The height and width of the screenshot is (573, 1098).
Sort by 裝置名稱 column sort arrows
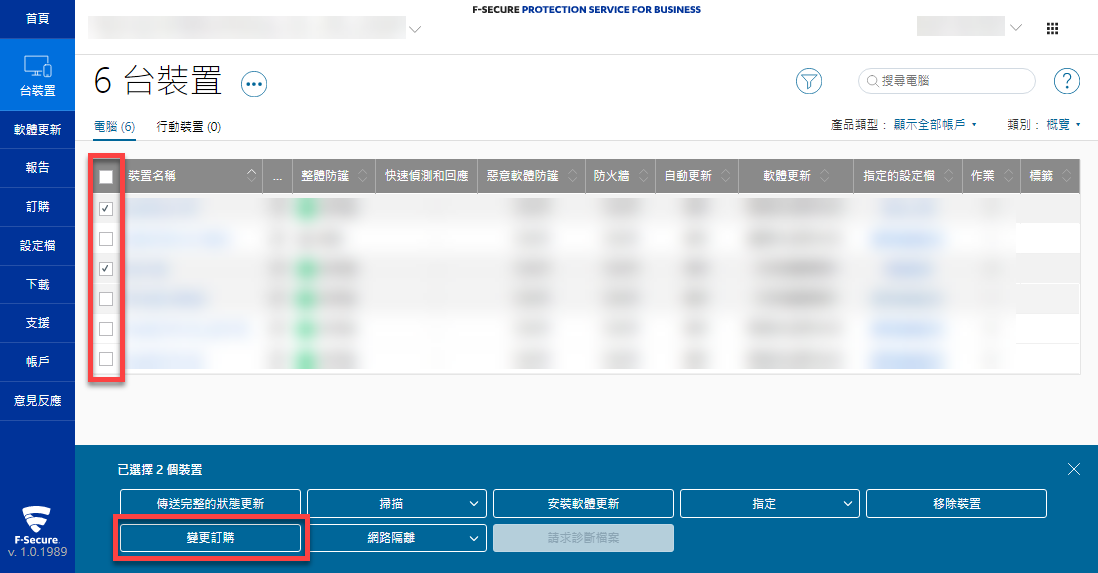tap(250, 175)
